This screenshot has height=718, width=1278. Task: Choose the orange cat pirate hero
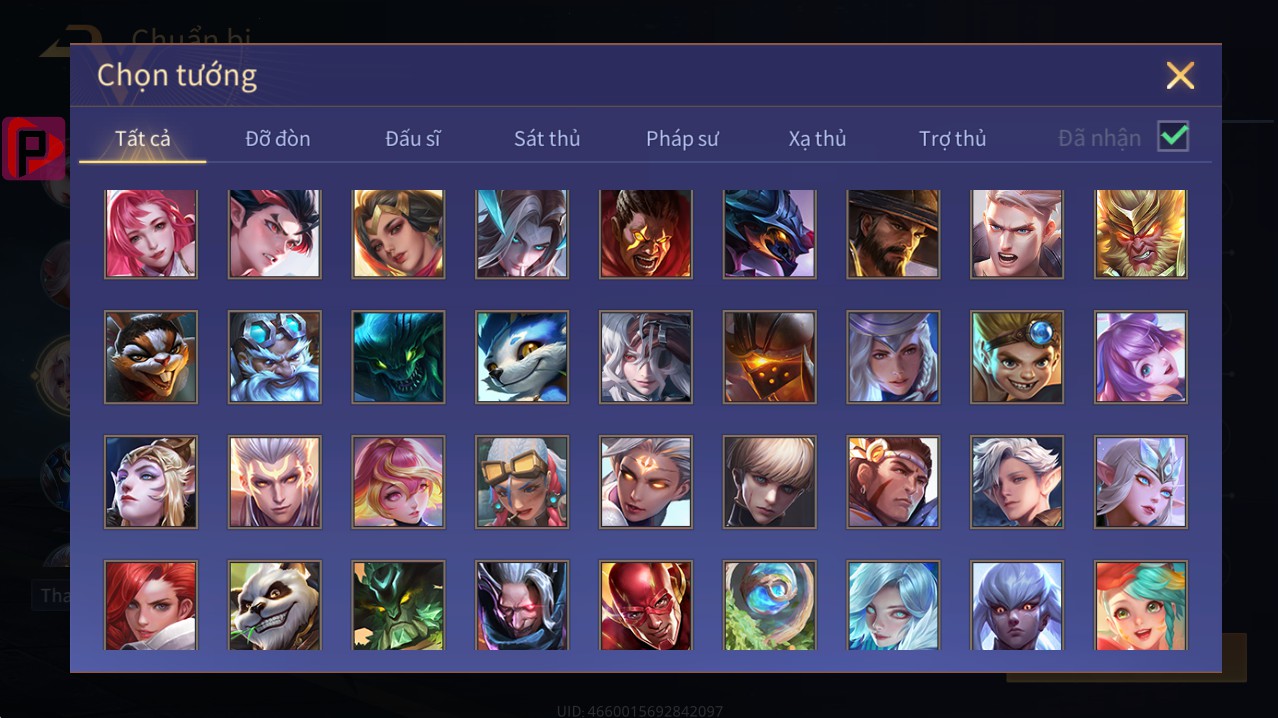[x=151, y=357]
